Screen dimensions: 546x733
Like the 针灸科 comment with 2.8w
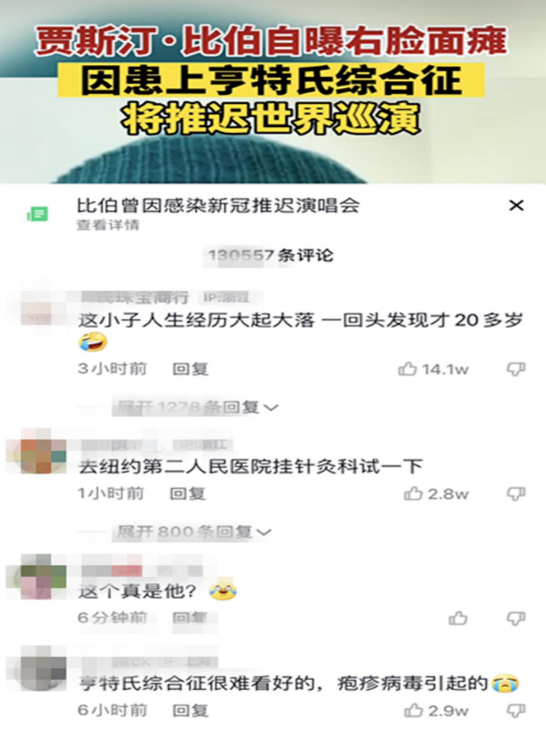tap(413, 494)
